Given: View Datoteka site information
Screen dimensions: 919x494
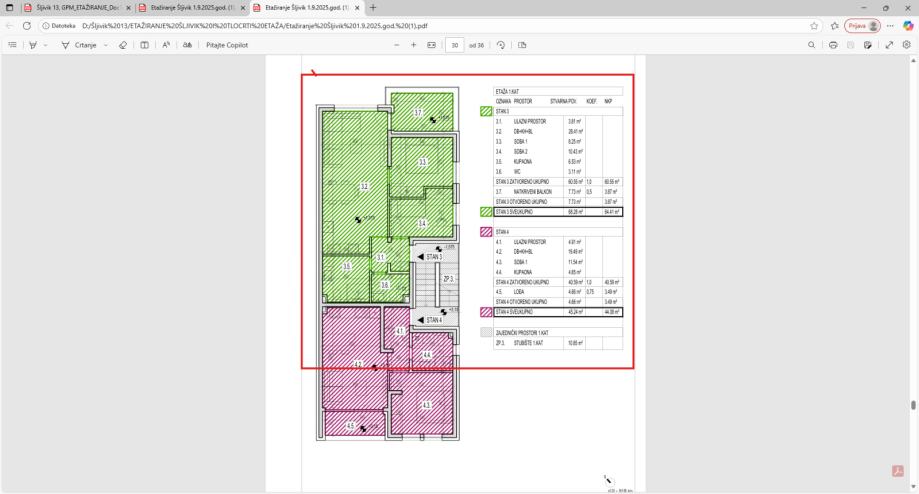Looking at the screenshot, I should pos(59,26).
